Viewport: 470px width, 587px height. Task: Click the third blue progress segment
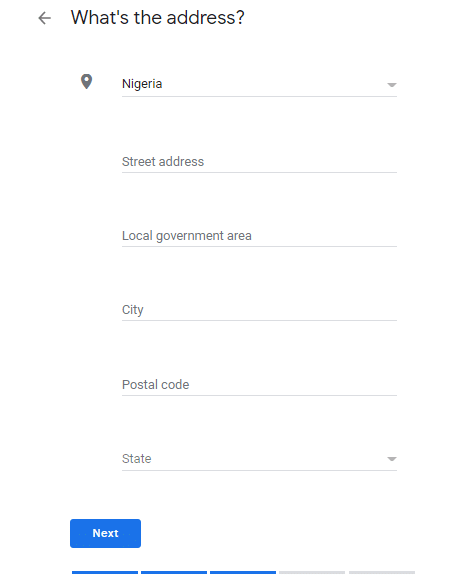tap(243, 572)
